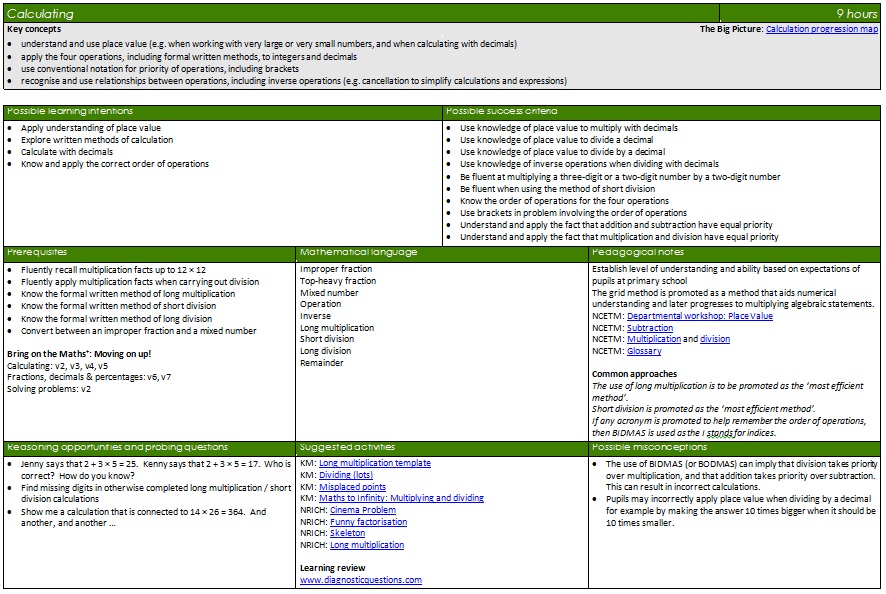Click the 'Jenny says that 2 + 3 × 5 = 25' question
The height and width of the screenshot is (594, 886).
point(156,470)
